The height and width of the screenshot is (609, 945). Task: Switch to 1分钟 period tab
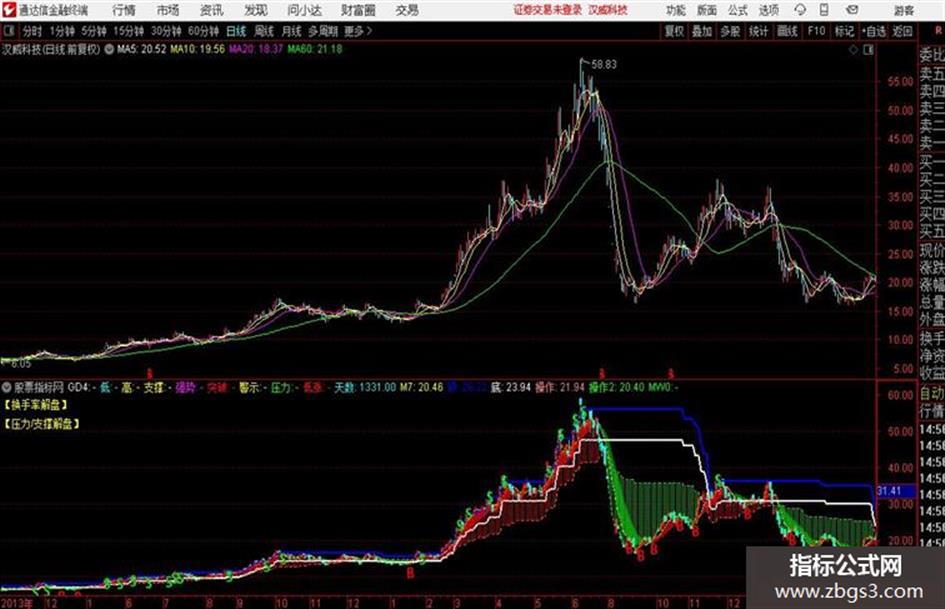pos(62,31)
